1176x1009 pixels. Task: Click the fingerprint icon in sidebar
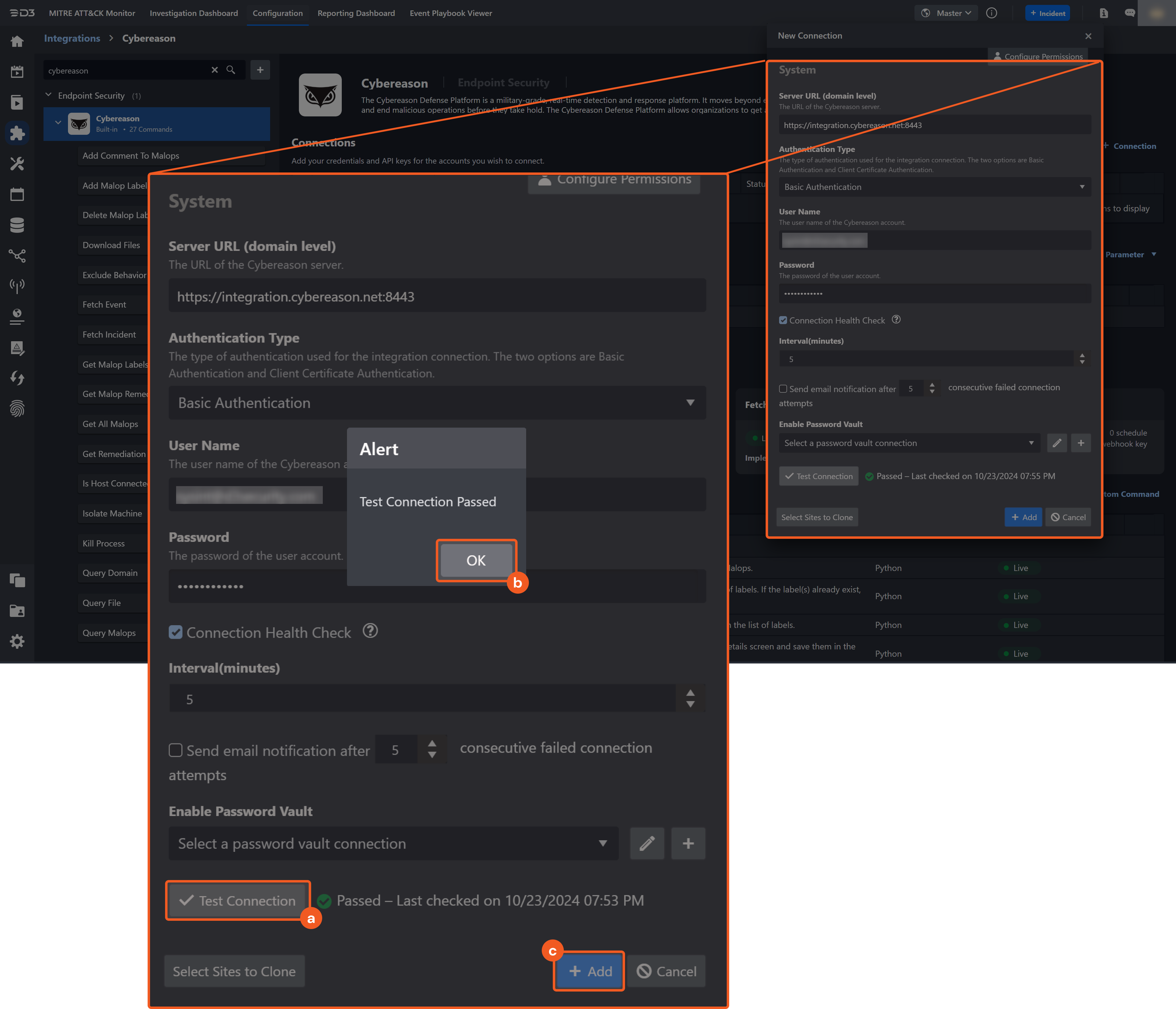tap(17, 409)
